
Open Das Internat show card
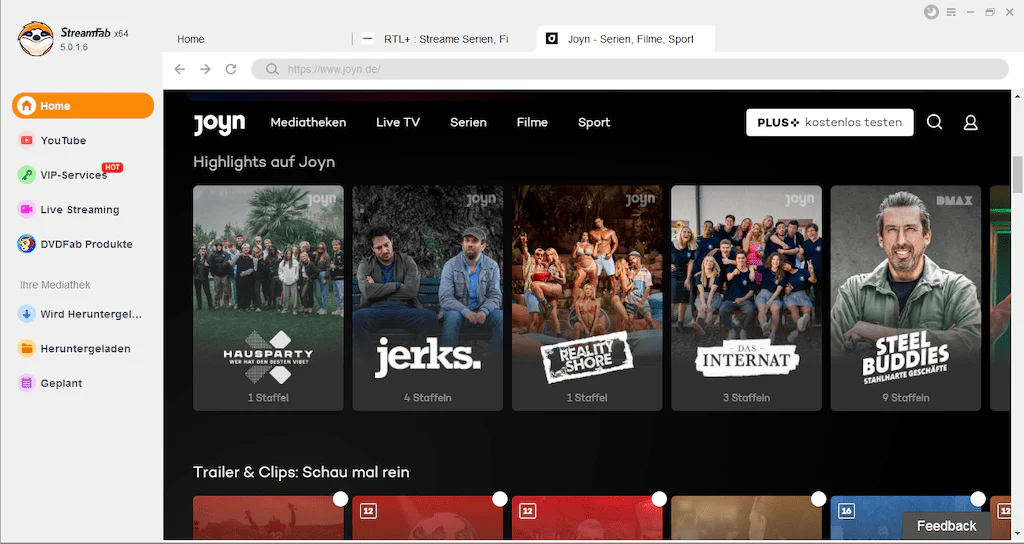746,298
